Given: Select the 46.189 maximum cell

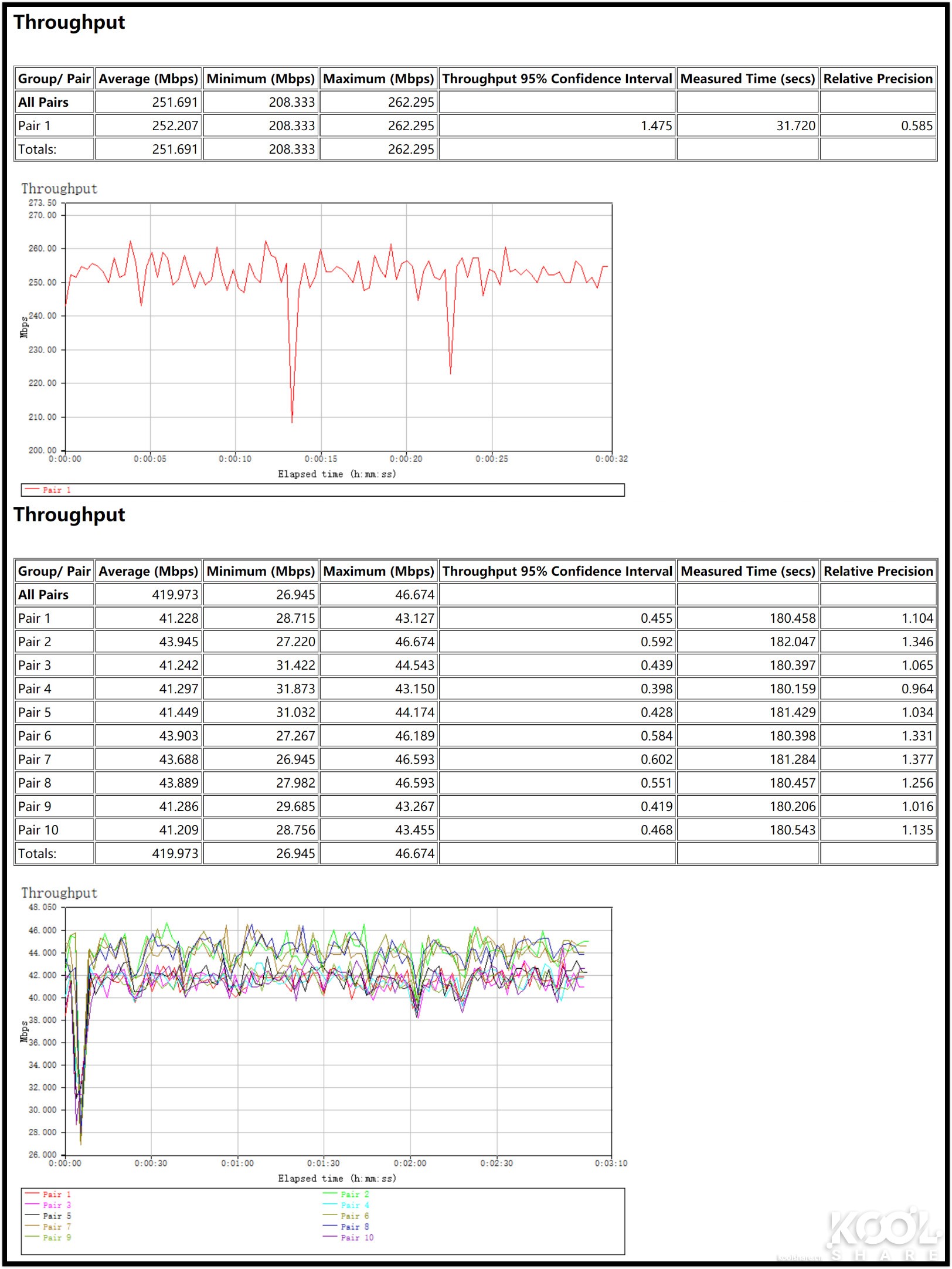Looking at the screenshot, I should [x=379, y=735].
